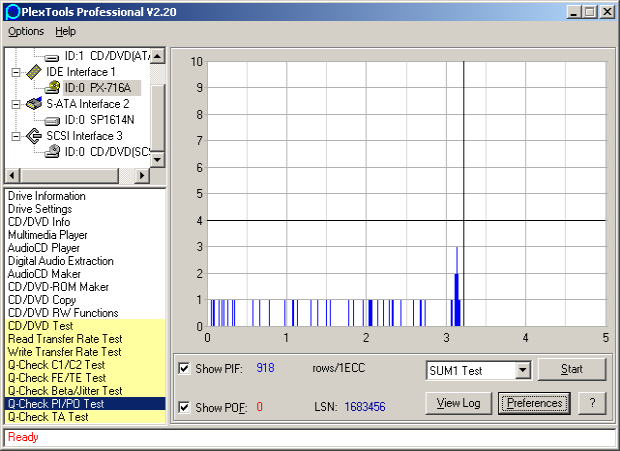The width and height of the screenshot is (620, 451).
Task: Select Q-Check TA Test
Action: tap(85, 417)
